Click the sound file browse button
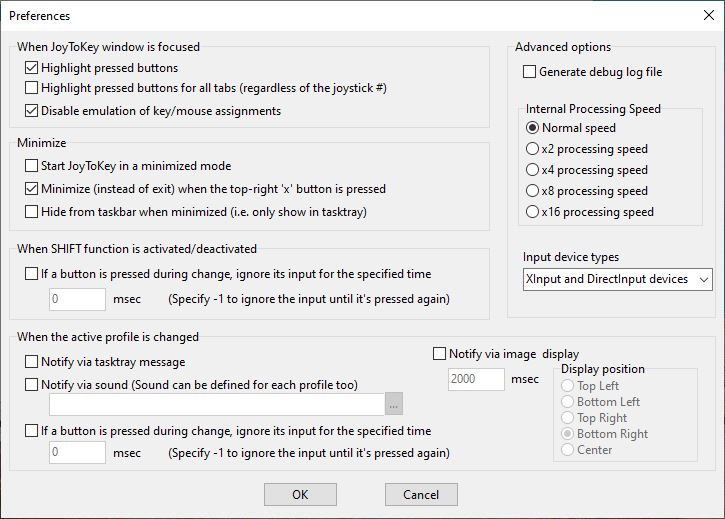The image size is (725, 519). [394, 404]
